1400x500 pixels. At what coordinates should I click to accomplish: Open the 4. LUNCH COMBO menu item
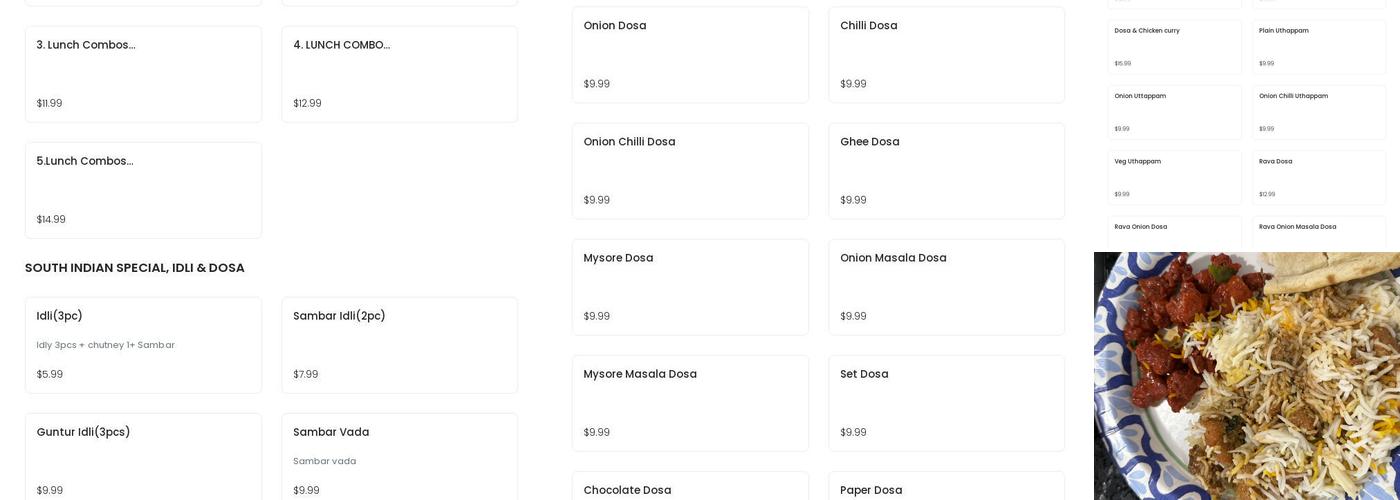(399, 74)
